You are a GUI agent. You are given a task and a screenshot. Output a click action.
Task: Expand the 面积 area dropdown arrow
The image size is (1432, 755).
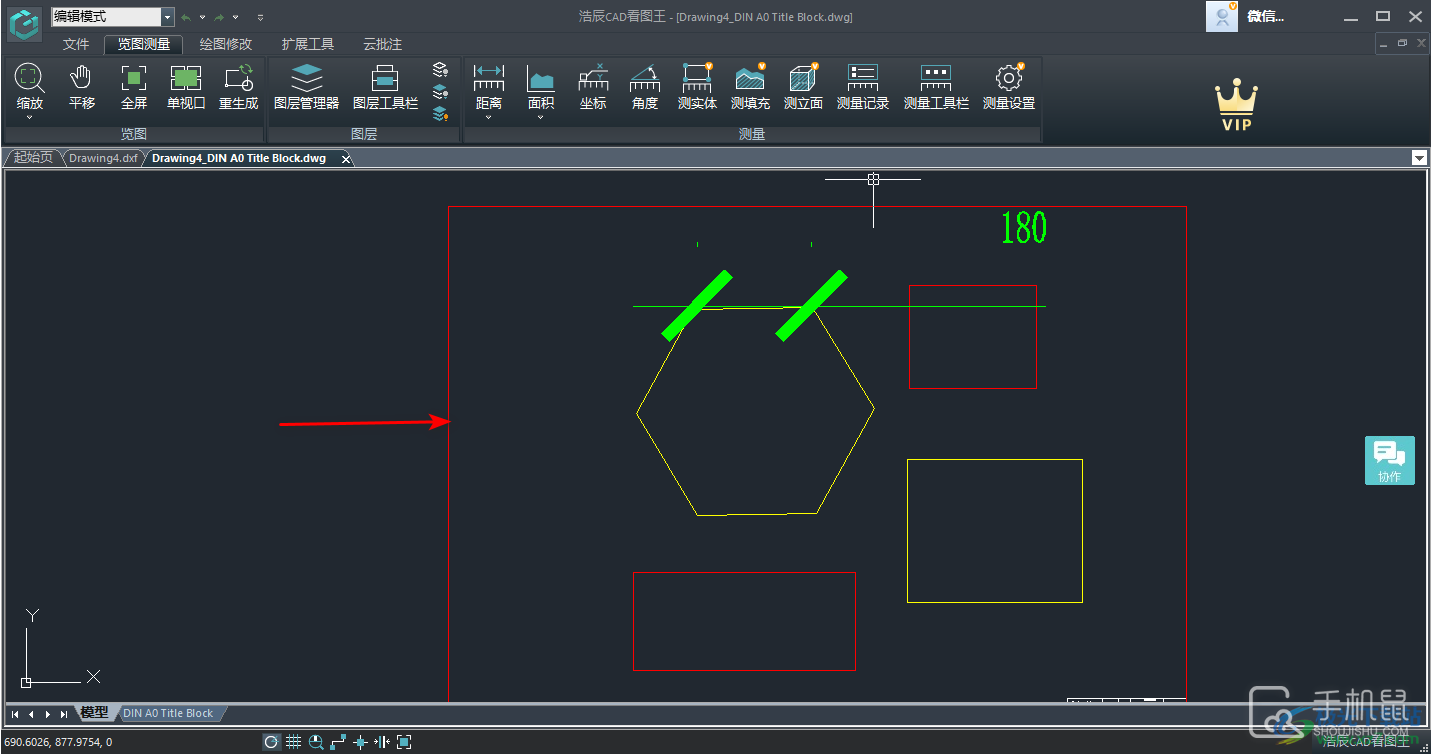coord(541,117)
